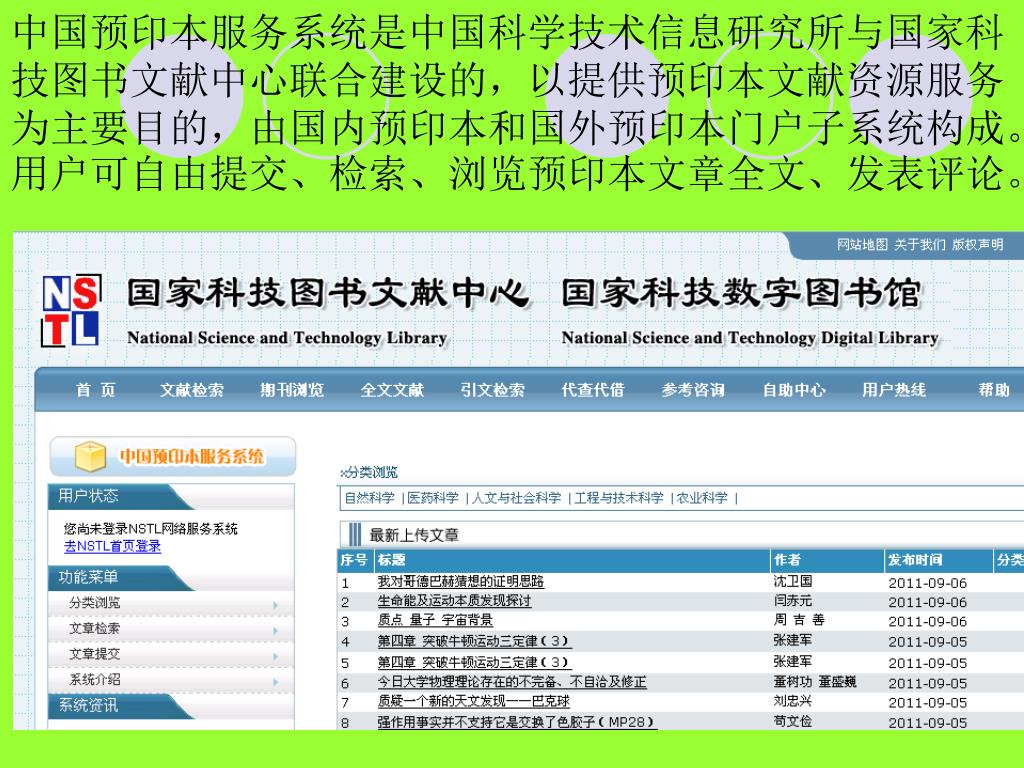The width and height of the screenshot is (1024, 768).
Task: Click the 网站地图 link at top
Action: coord(862,245)
